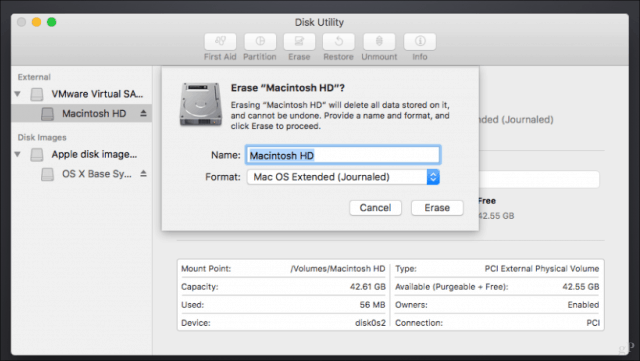Image resolution: width=640 pixels, height=361 pixels.
Task: Click the Cancel button
Action: click(x=375, y=207)
